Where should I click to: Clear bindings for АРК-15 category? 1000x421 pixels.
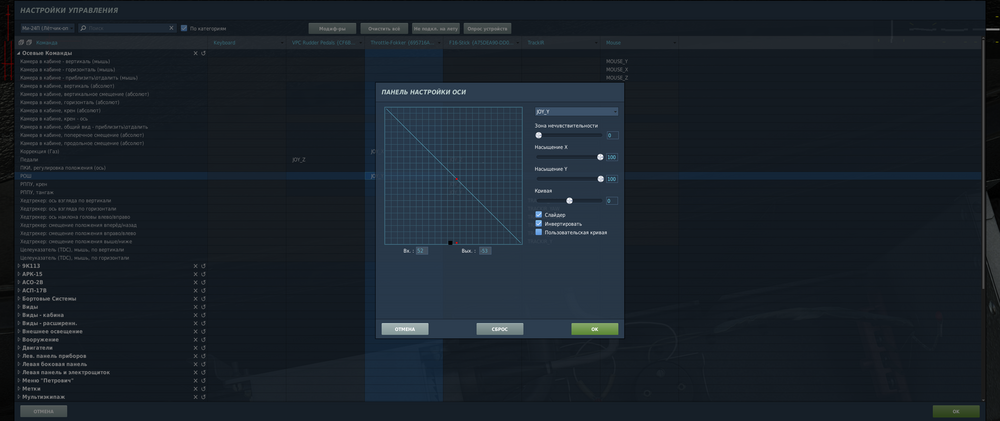coord(196,274)
